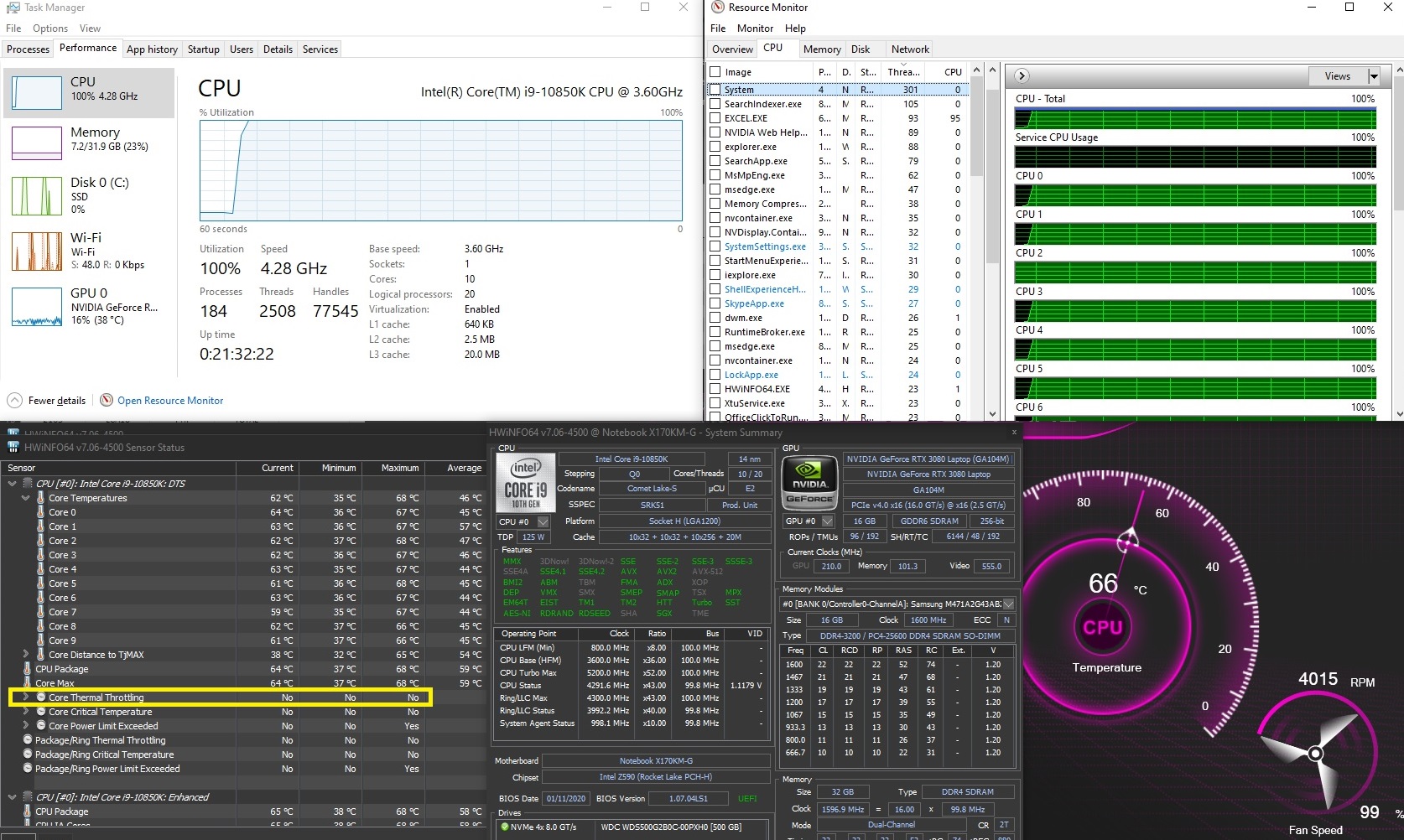1404x840 pixels.
Task: Switch to the Details tab in Task Manager
Action: [278, 49]
